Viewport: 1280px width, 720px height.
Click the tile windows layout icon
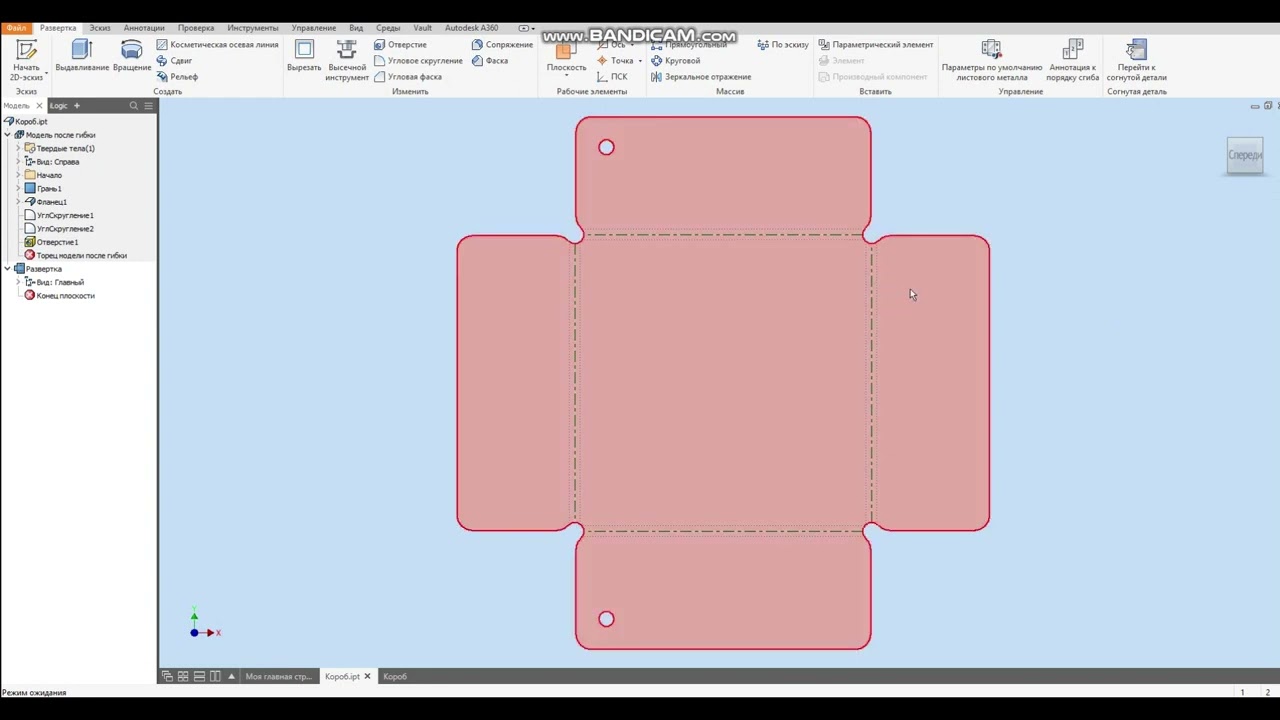183,676
